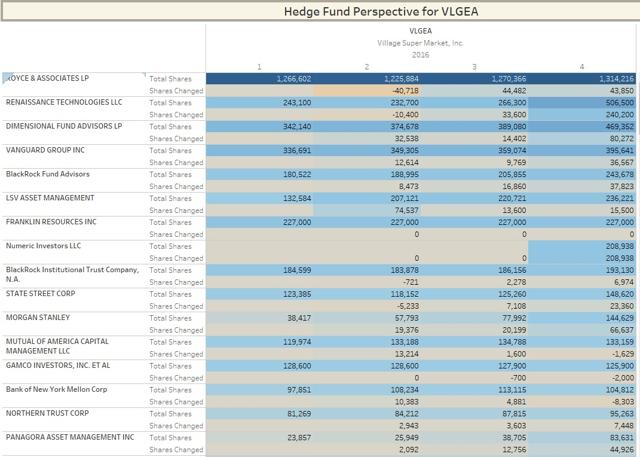This screenshot has width=640, height=457.
Task: Select PANAGORA ASSET MANAGEMENT INC row label
Action: pos(70,437)
